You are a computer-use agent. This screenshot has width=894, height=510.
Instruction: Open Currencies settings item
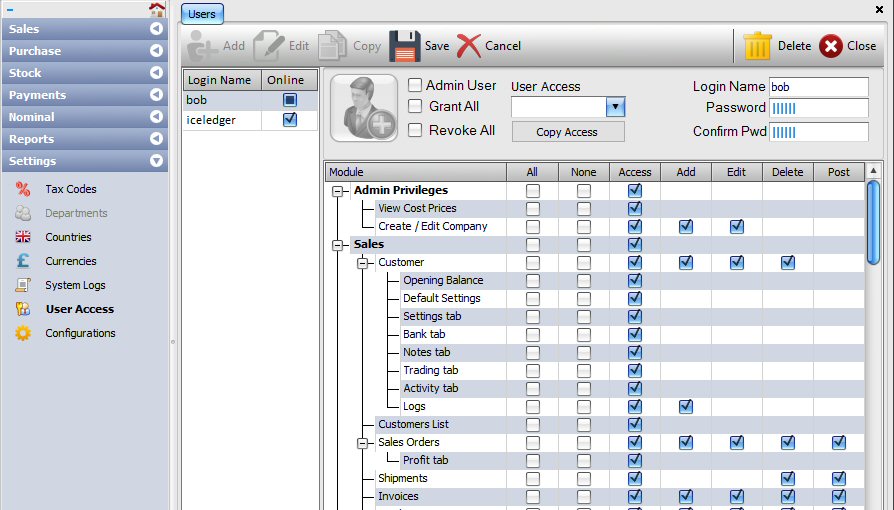[71, 261]
